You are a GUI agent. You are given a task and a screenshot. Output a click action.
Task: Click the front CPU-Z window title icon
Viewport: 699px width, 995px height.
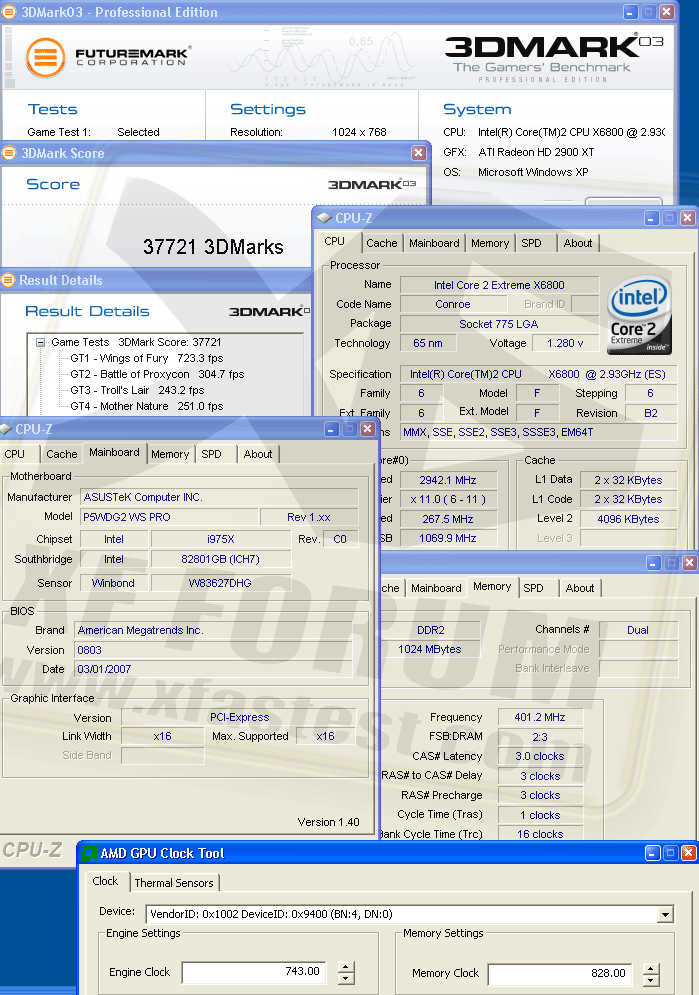click(x=6, y=430)
